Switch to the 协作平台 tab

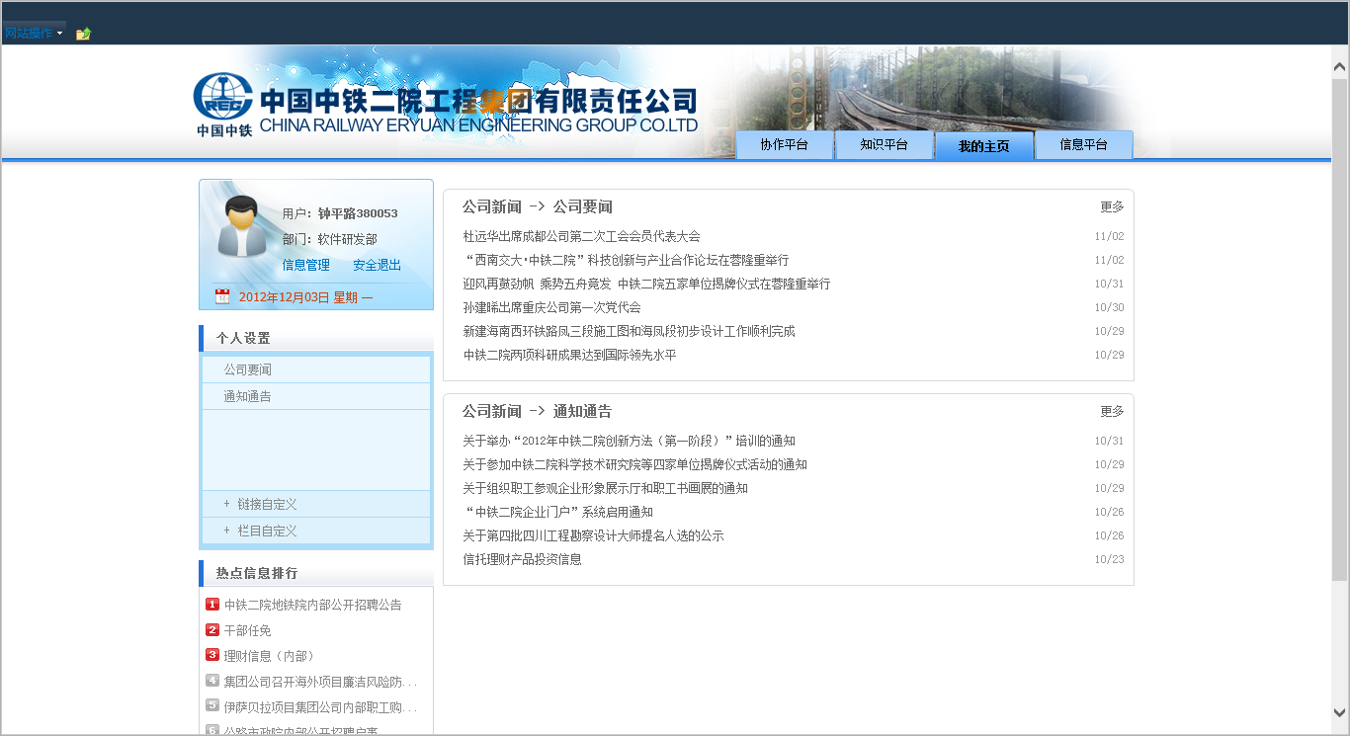(x=784, y=145)
